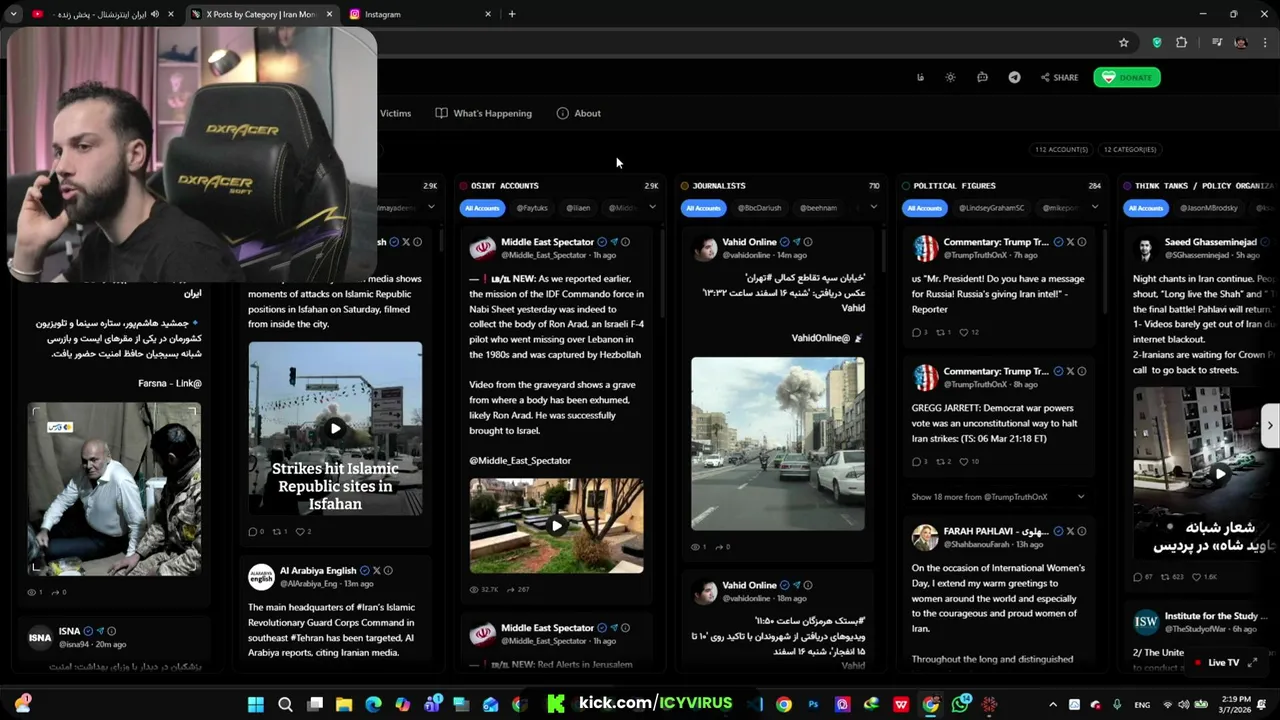This screenshot has height=720, width=1280.
Task: Open Windows taskbar search
Action: click(x=285, y=705)
